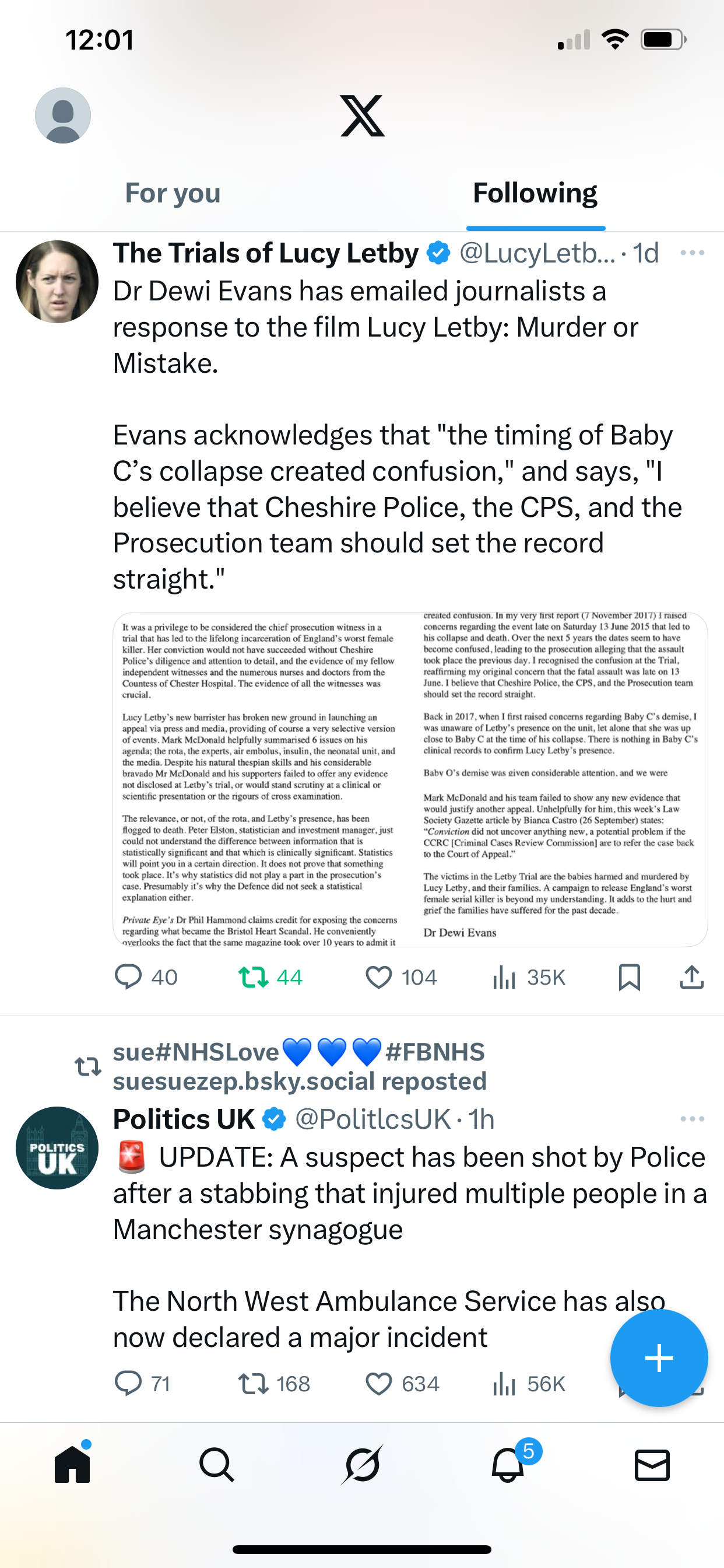Open the profile avatar menu

pos(63,116)
